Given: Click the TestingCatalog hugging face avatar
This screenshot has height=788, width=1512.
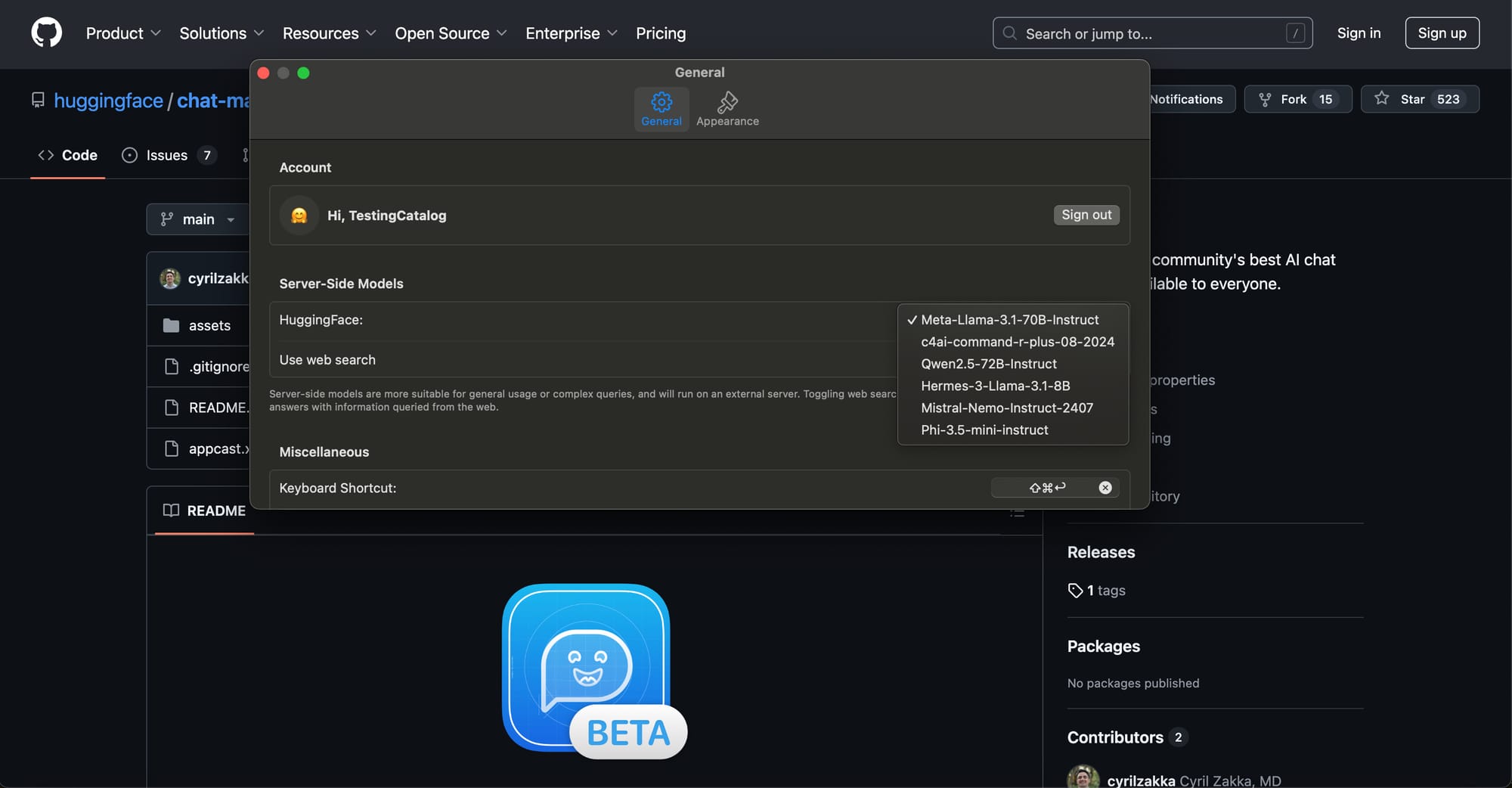Looking at the screenshot, I should pyautogui.click(x=299, y=216).
